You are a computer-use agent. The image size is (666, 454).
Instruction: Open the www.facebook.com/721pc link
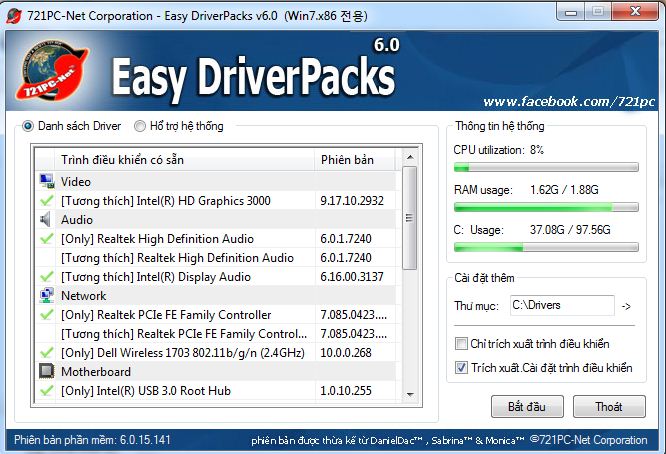click(x=569, y=102)
